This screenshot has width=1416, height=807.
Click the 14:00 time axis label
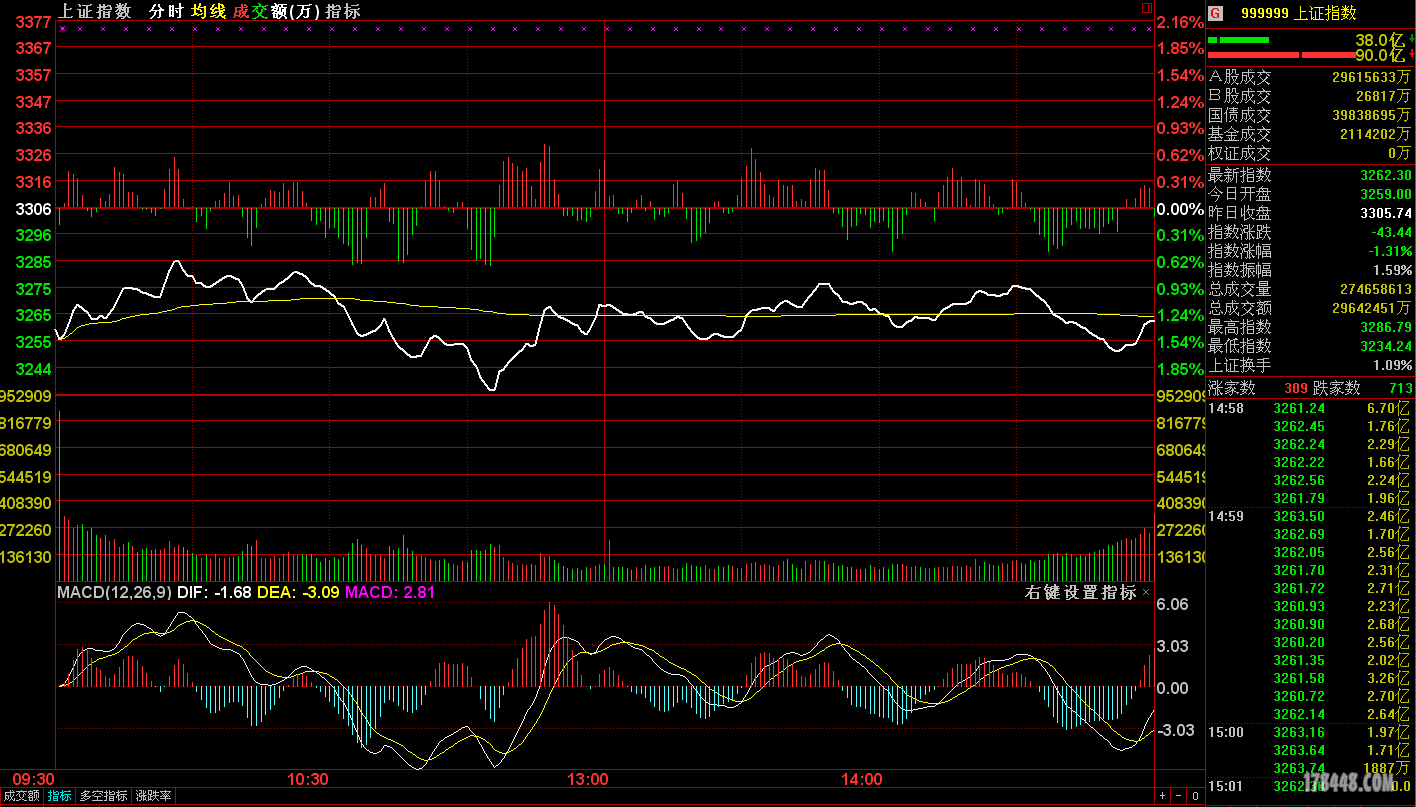tap(862, 780)
